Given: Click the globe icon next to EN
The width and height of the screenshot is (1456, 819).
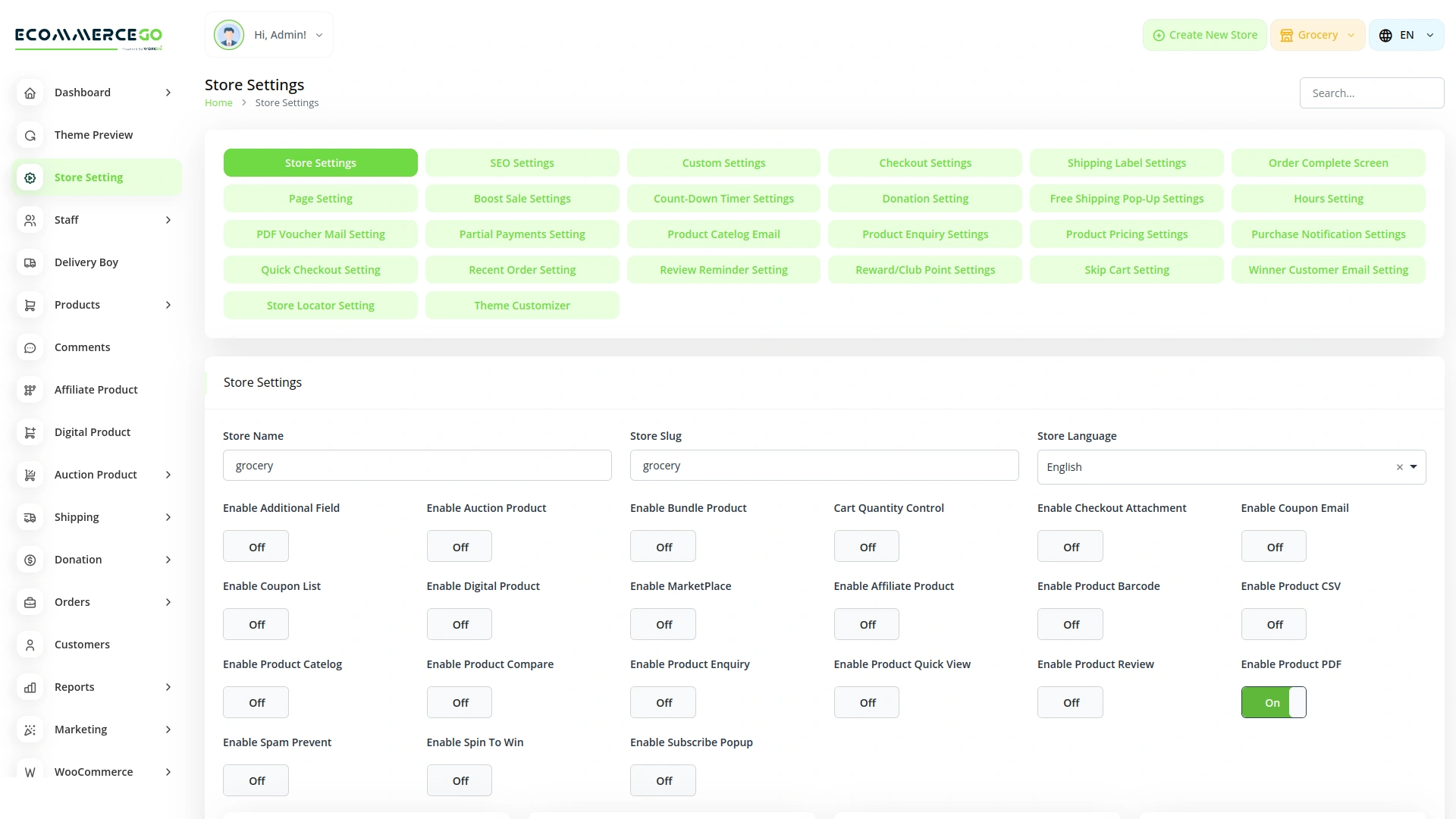Looking at the screenshot, I should pos(1385,35).
